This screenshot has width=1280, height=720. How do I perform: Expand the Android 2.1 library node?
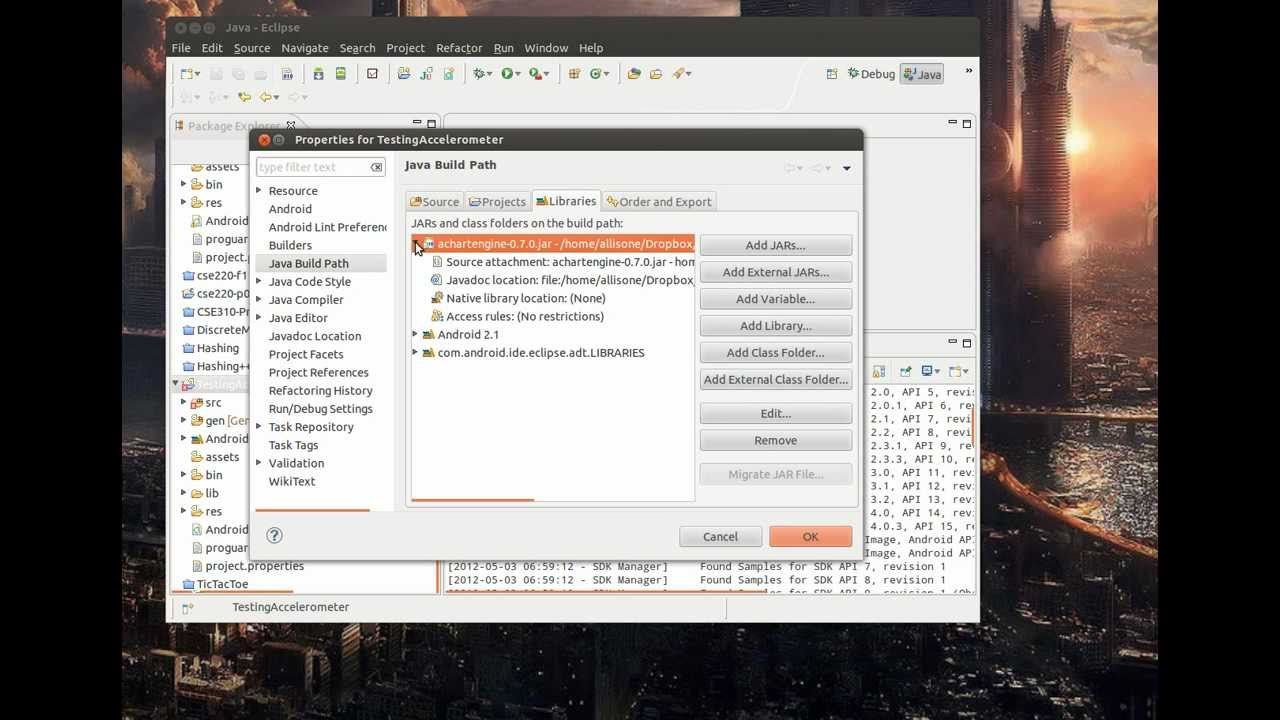tap(416, 335)
